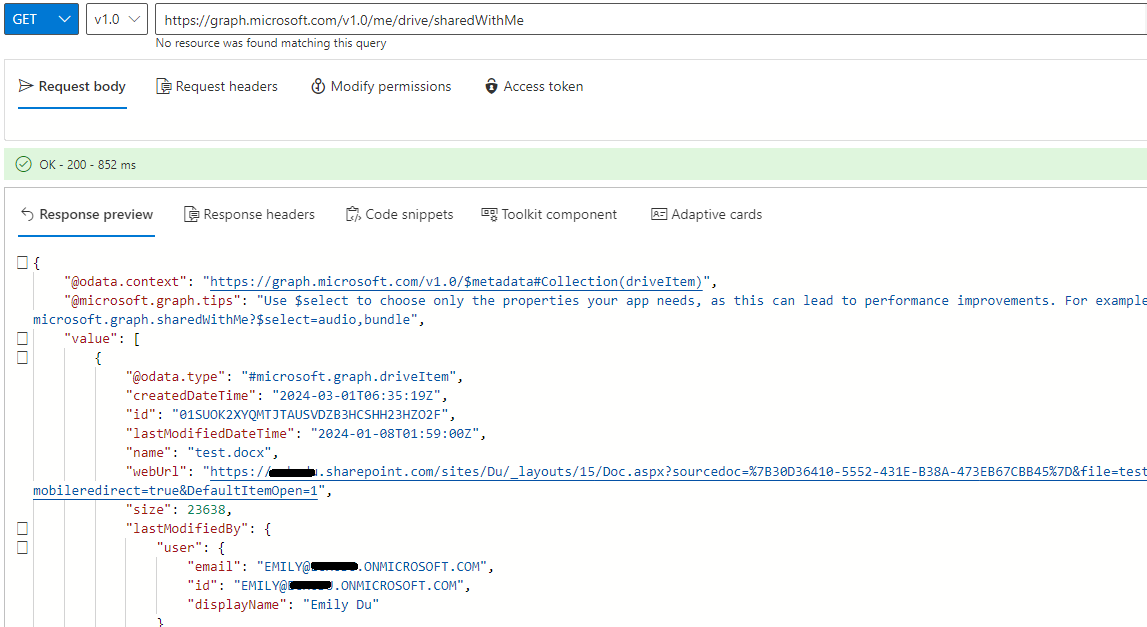Screen dimensions: 1147x627
Task: Click the "email" key in user object
Action: pyautogui.click(x=214, y=567)
